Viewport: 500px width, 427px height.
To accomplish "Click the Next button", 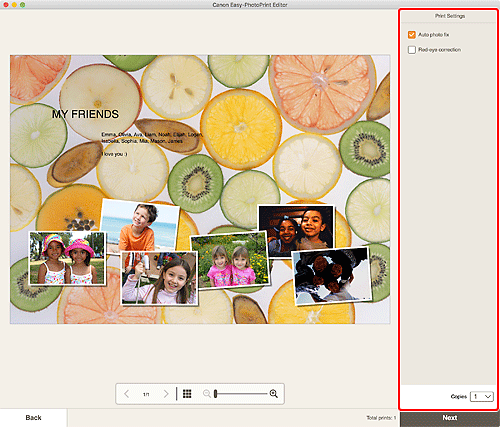I will pos(450,418).
